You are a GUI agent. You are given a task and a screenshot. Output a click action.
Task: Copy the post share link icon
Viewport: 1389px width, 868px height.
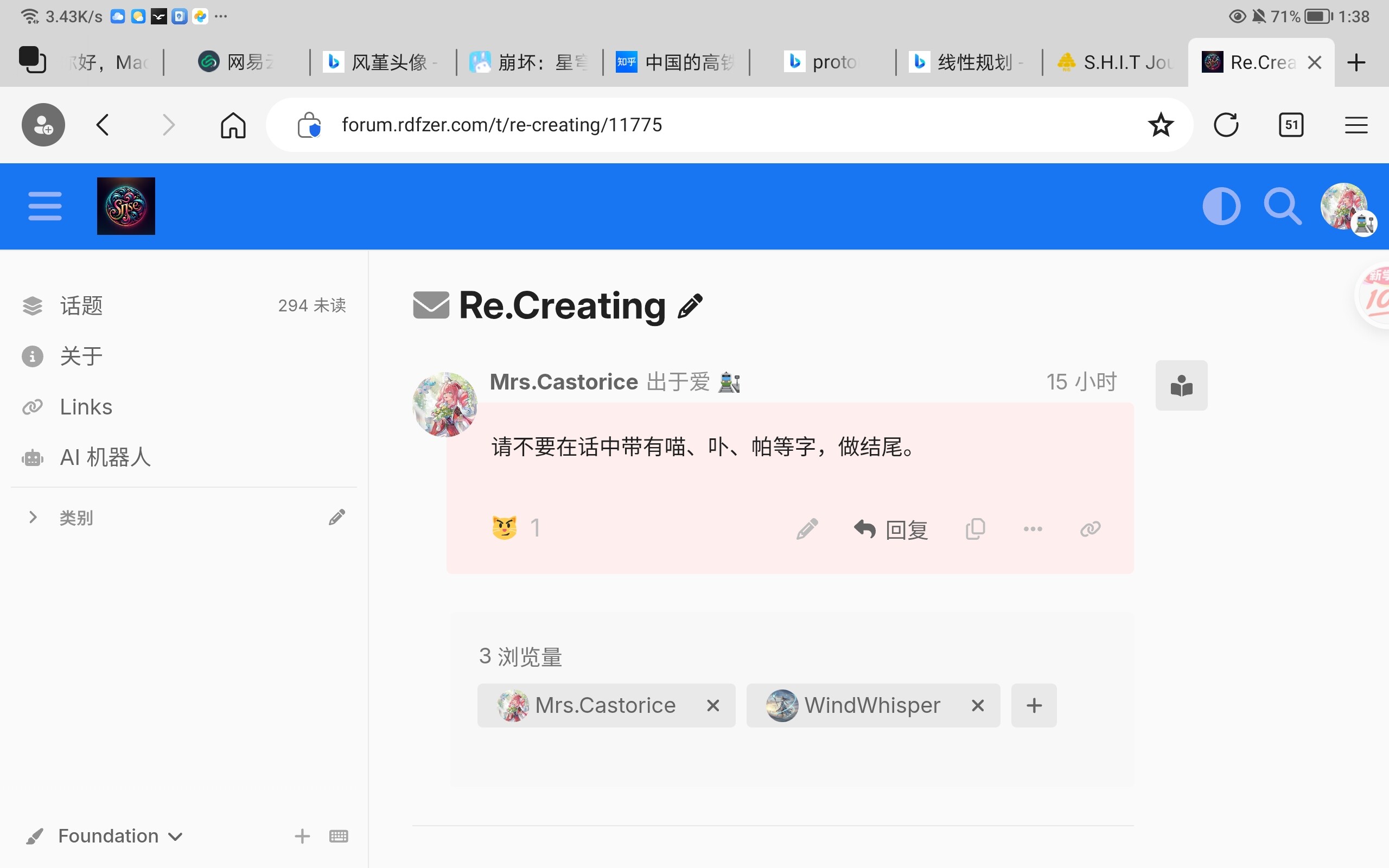tap(1090, 529)
